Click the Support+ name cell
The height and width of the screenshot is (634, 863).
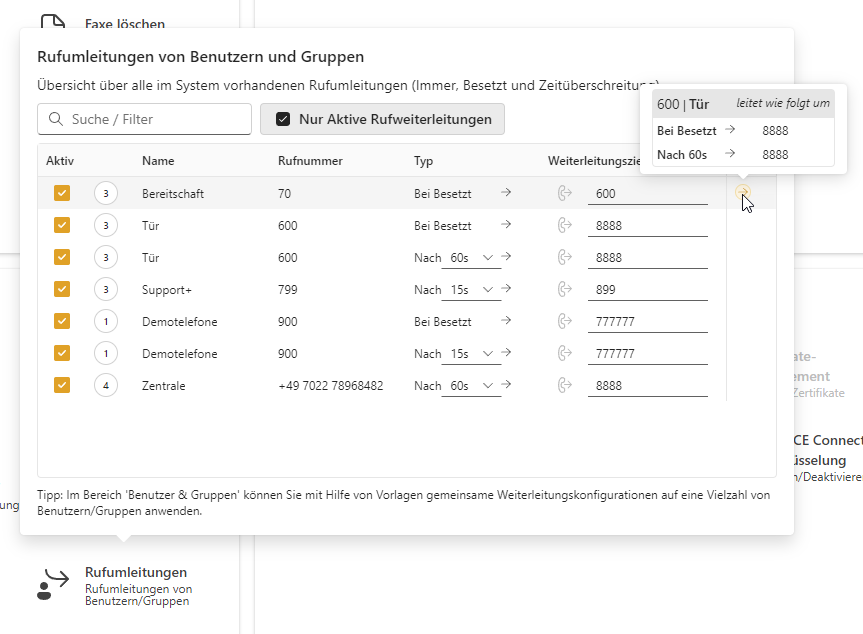[167, 289]
